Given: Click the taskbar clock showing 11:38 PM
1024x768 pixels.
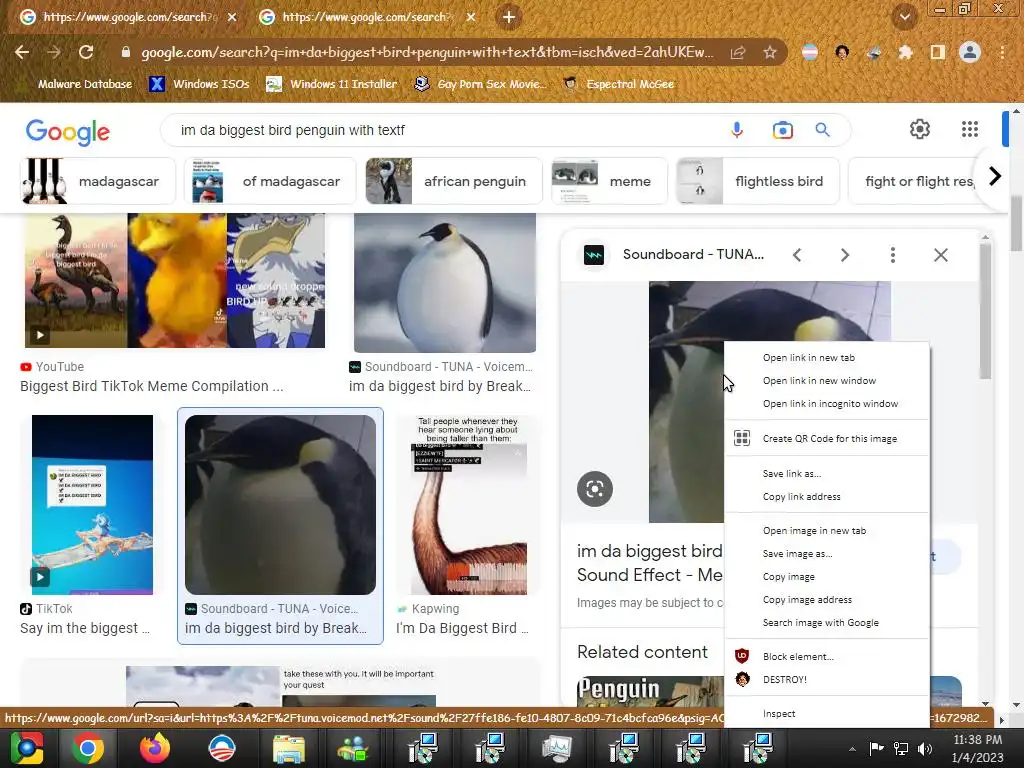Looking at the screenshot, I should (977, 748).
